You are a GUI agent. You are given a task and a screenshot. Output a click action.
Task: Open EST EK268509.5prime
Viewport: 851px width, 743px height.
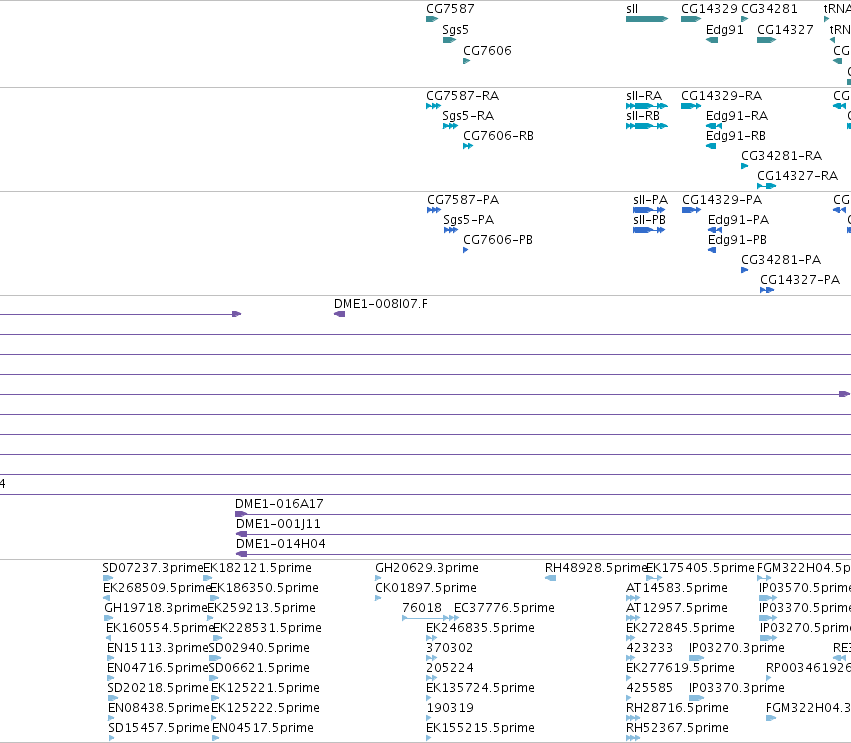pos(157,588)
